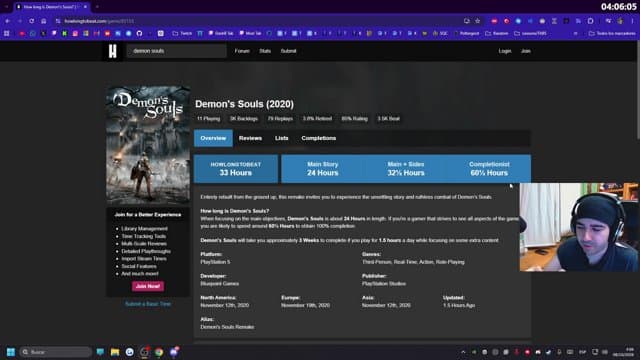Click the Main + Sides 32½ Hours stat
Viewport: 640px width, 360px height.
[406, 169]
